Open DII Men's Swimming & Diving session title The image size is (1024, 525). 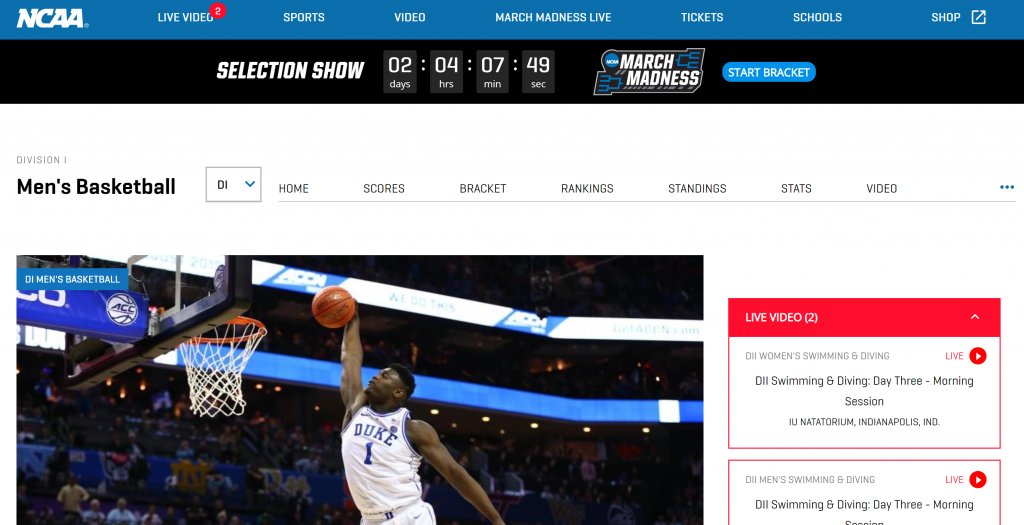pos(864,513)
